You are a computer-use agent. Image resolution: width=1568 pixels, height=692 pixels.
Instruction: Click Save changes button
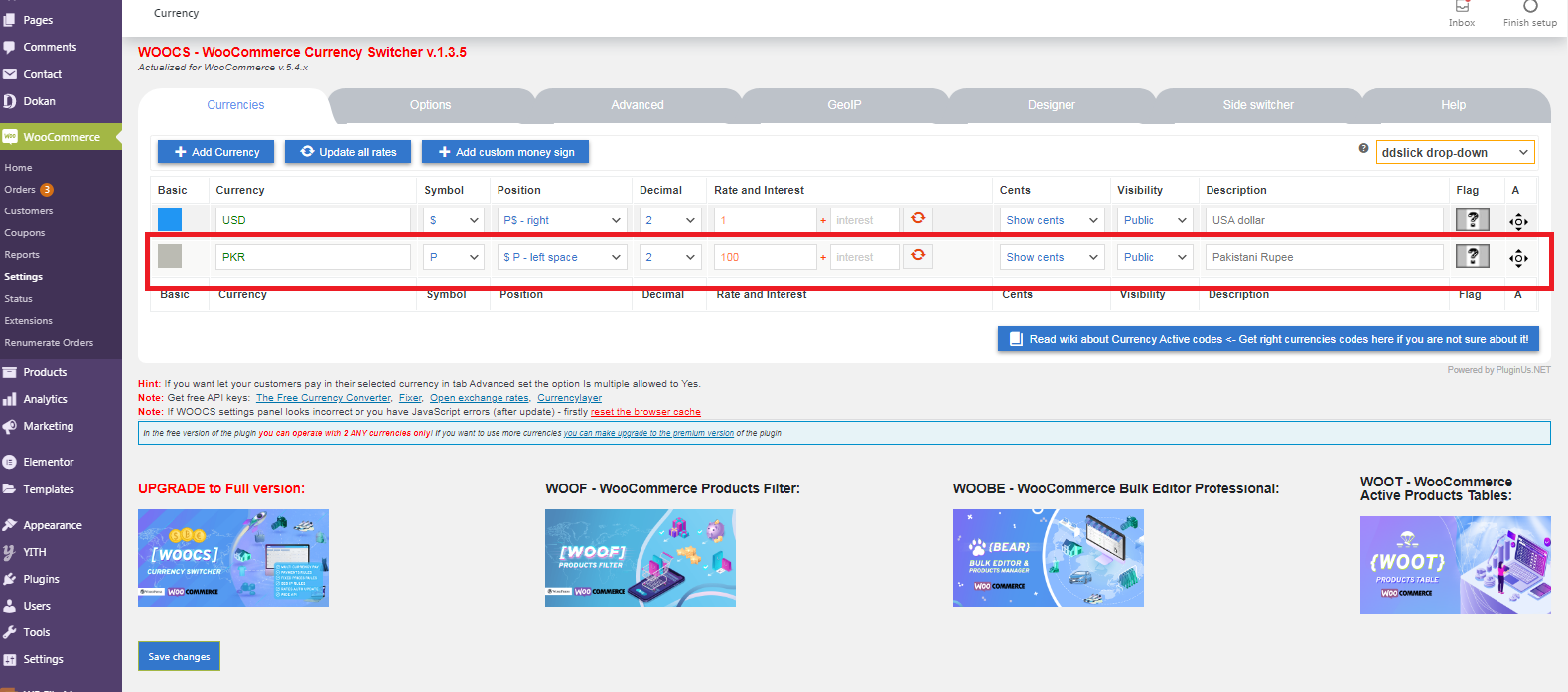(179, 656)
